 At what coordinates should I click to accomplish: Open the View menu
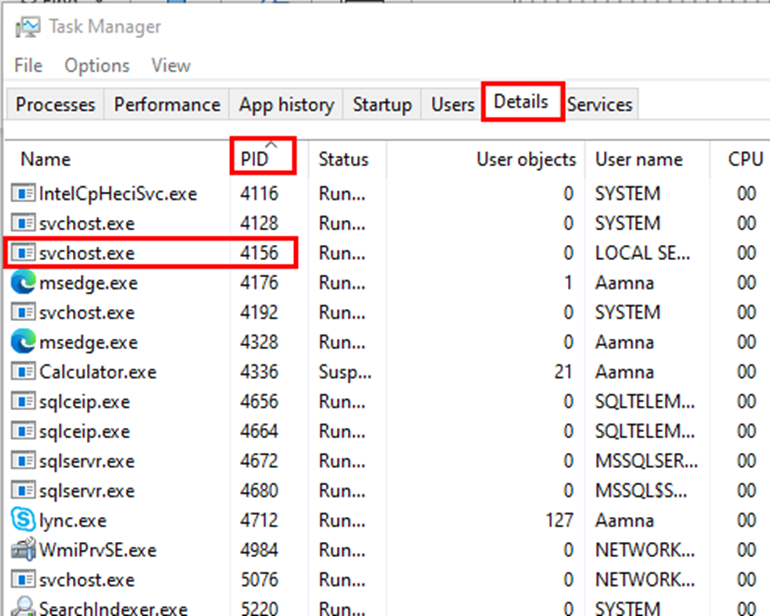(x=171, y=65)
